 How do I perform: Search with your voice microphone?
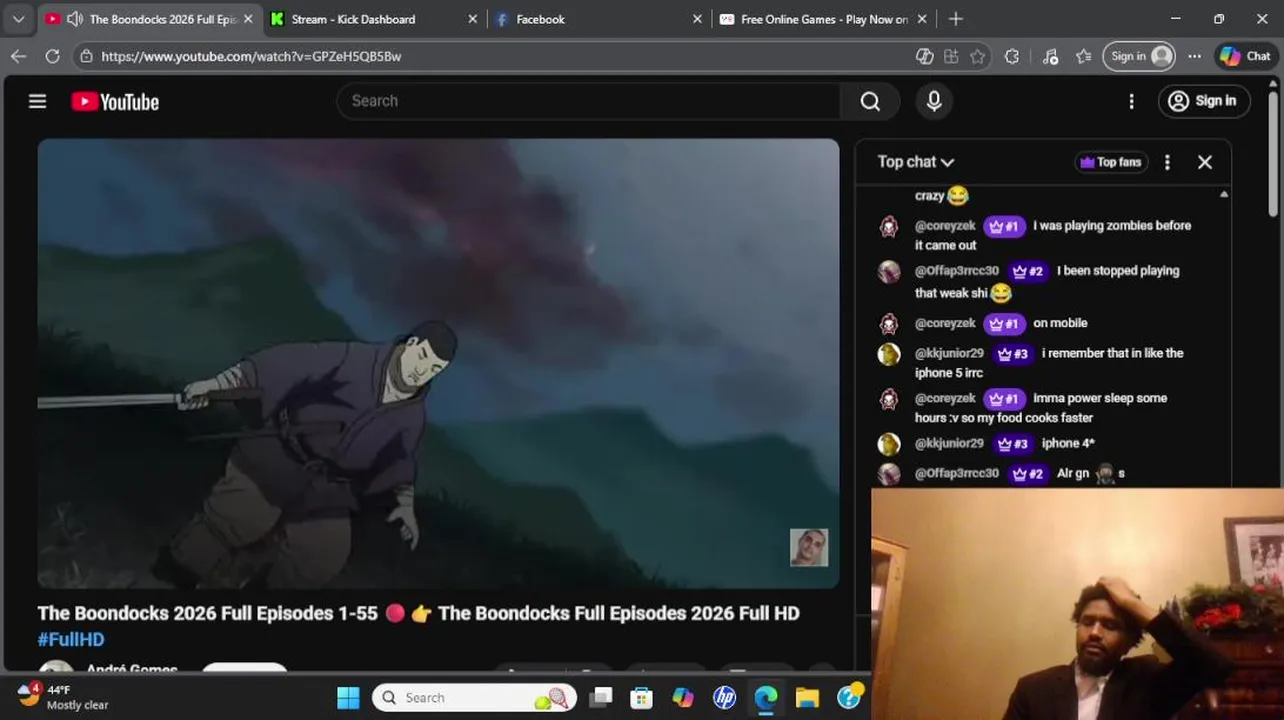click(934, 101)
